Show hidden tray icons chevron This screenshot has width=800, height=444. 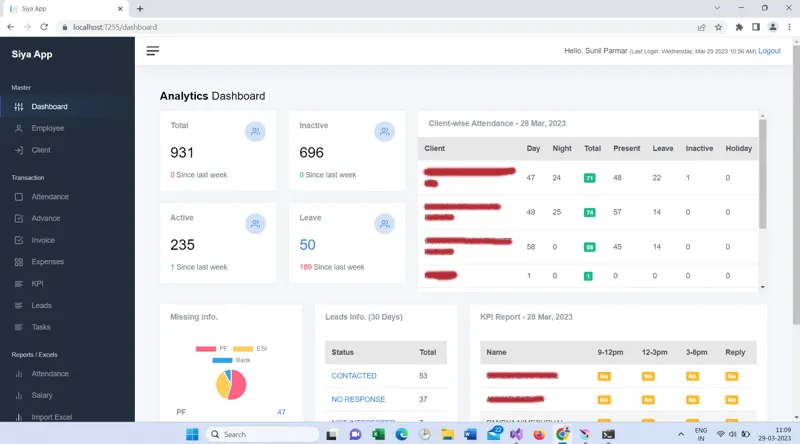tap(681, 434)
